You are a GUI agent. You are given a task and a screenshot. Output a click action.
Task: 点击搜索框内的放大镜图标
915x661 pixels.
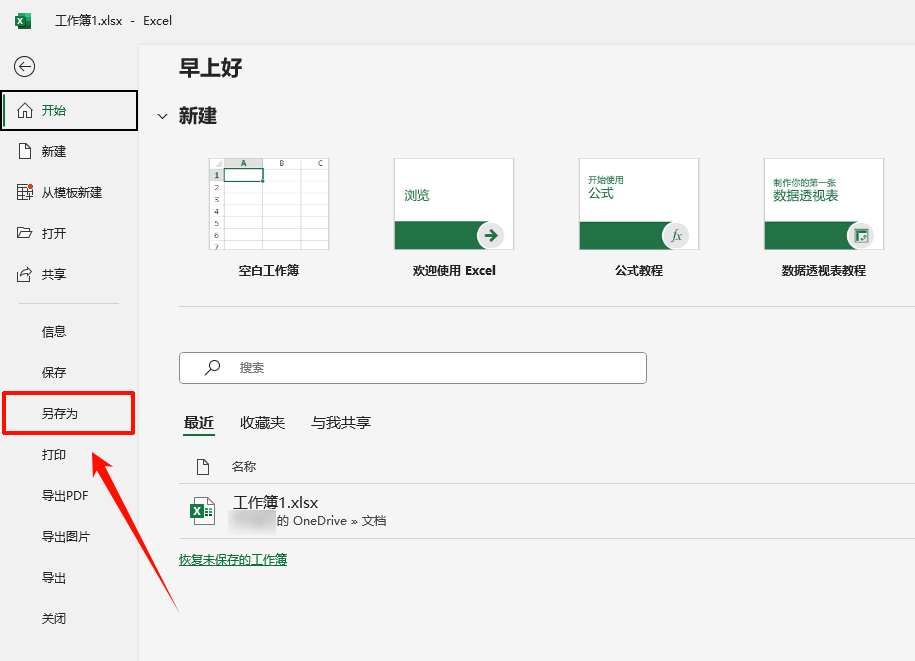[x=211, y=368]
